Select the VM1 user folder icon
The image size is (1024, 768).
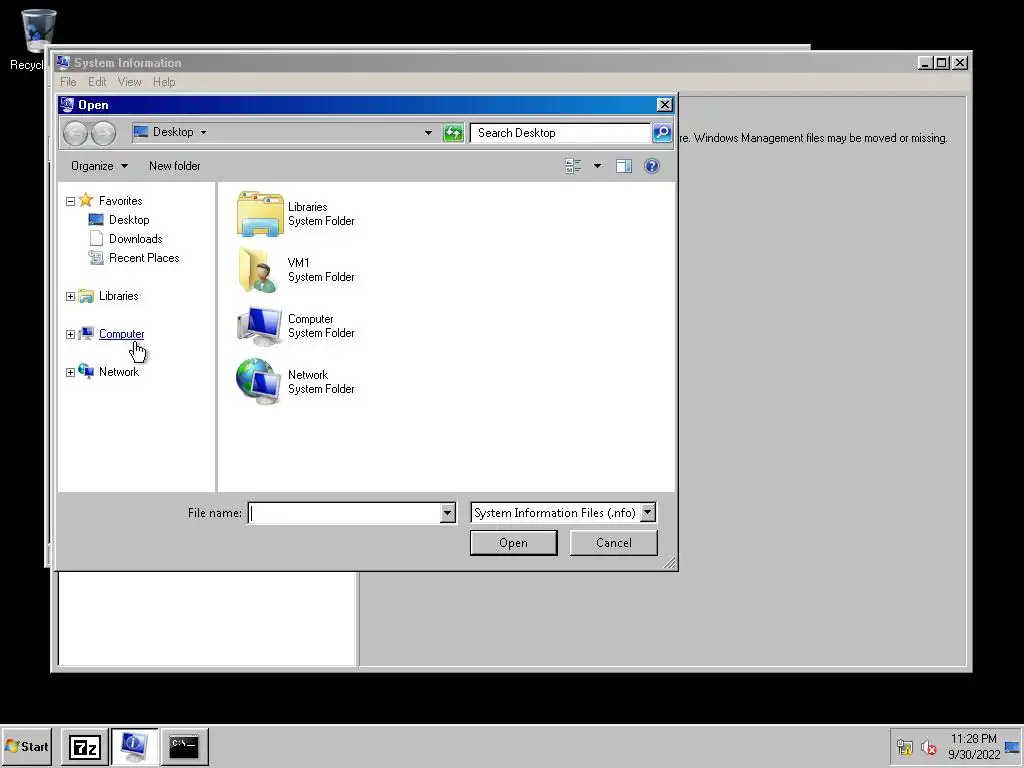coord(260,270)
